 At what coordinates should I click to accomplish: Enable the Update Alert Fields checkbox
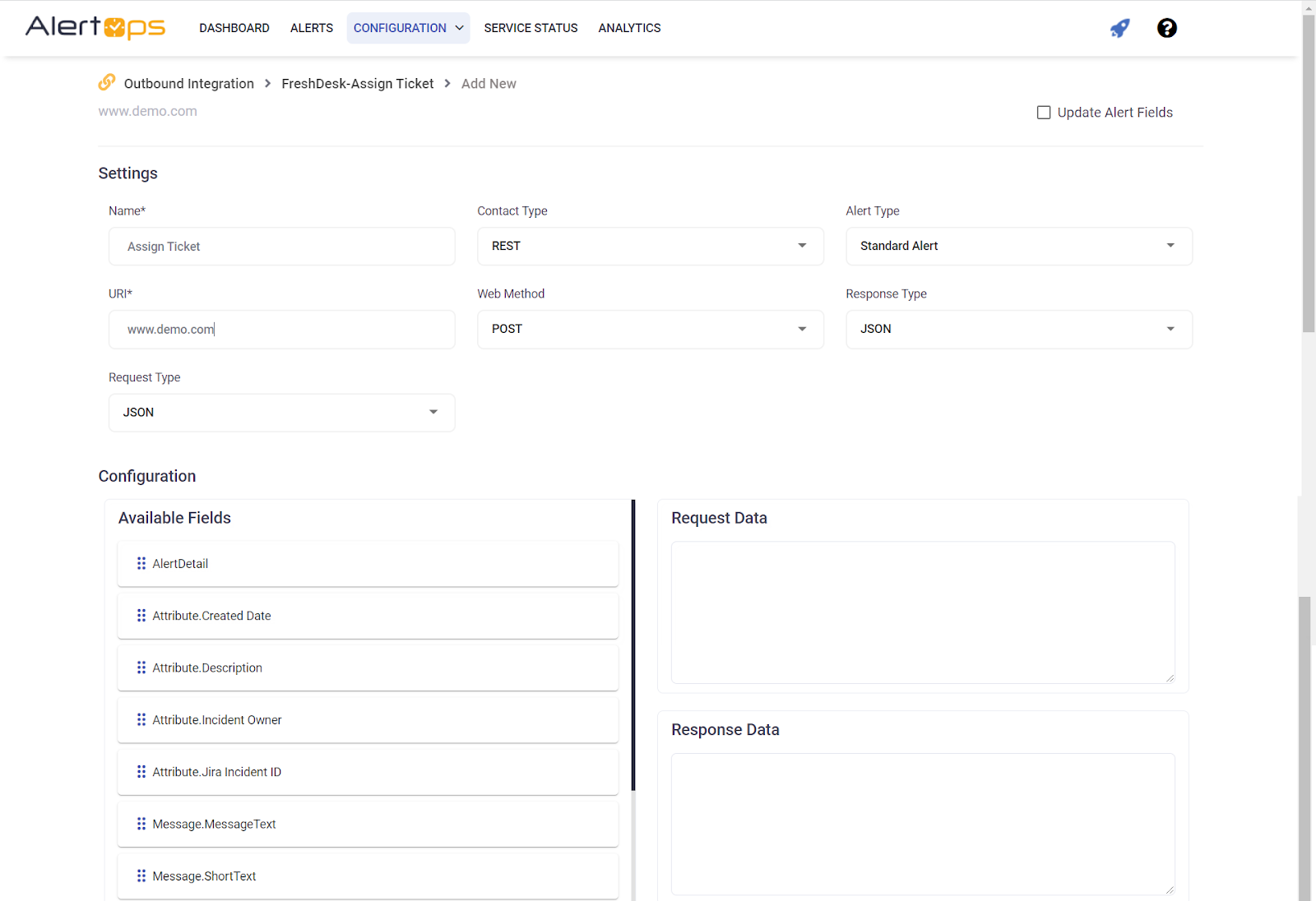tap(1044, 113)
